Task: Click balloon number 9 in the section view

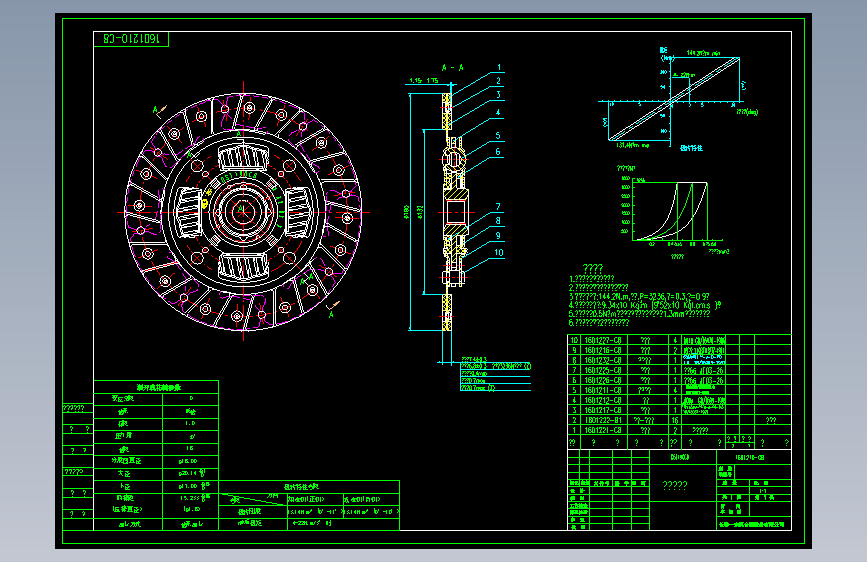Action: (x=498, y=236)
